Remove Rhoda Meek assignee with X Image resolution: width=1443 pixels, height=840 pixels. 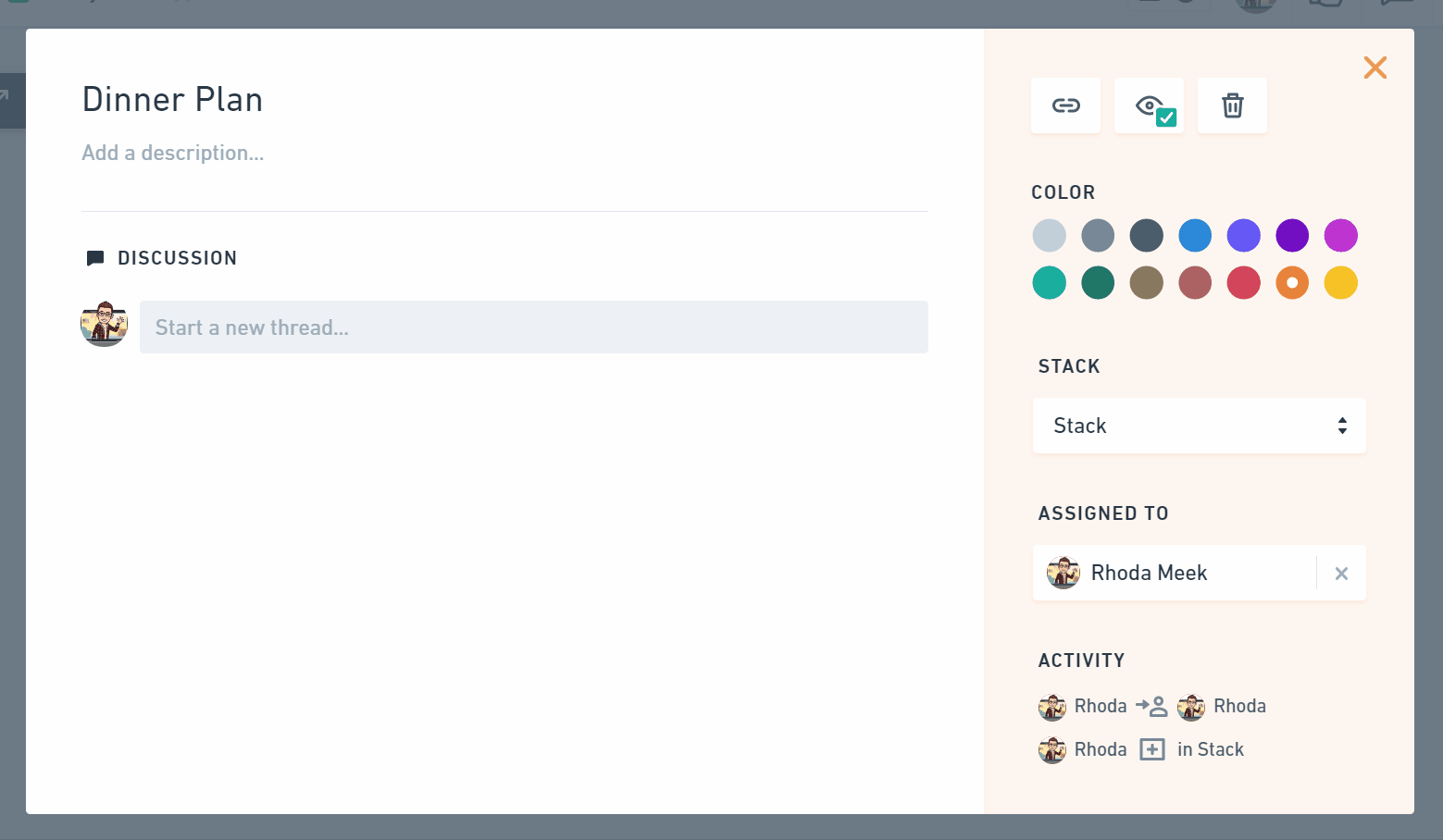(1341, 574)
